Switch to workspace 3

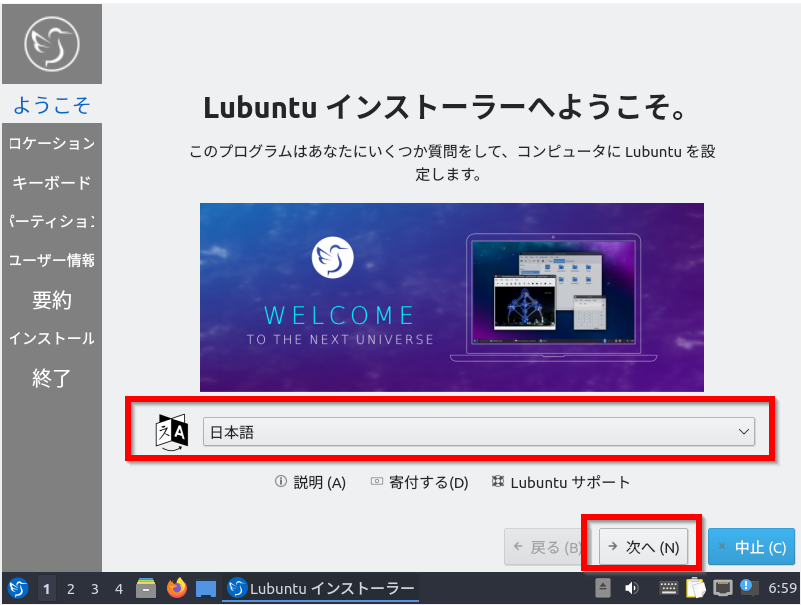tap(95, 589)
